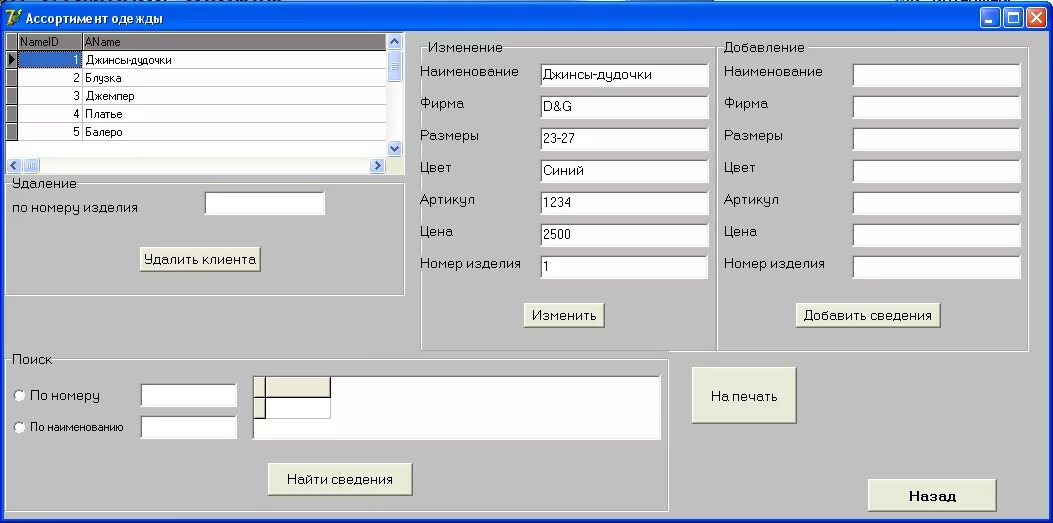Click the Изменение "Наименование" field with Джинсы-дудочки
This screenshot has width=1053, height=523.
pos(624,75)
